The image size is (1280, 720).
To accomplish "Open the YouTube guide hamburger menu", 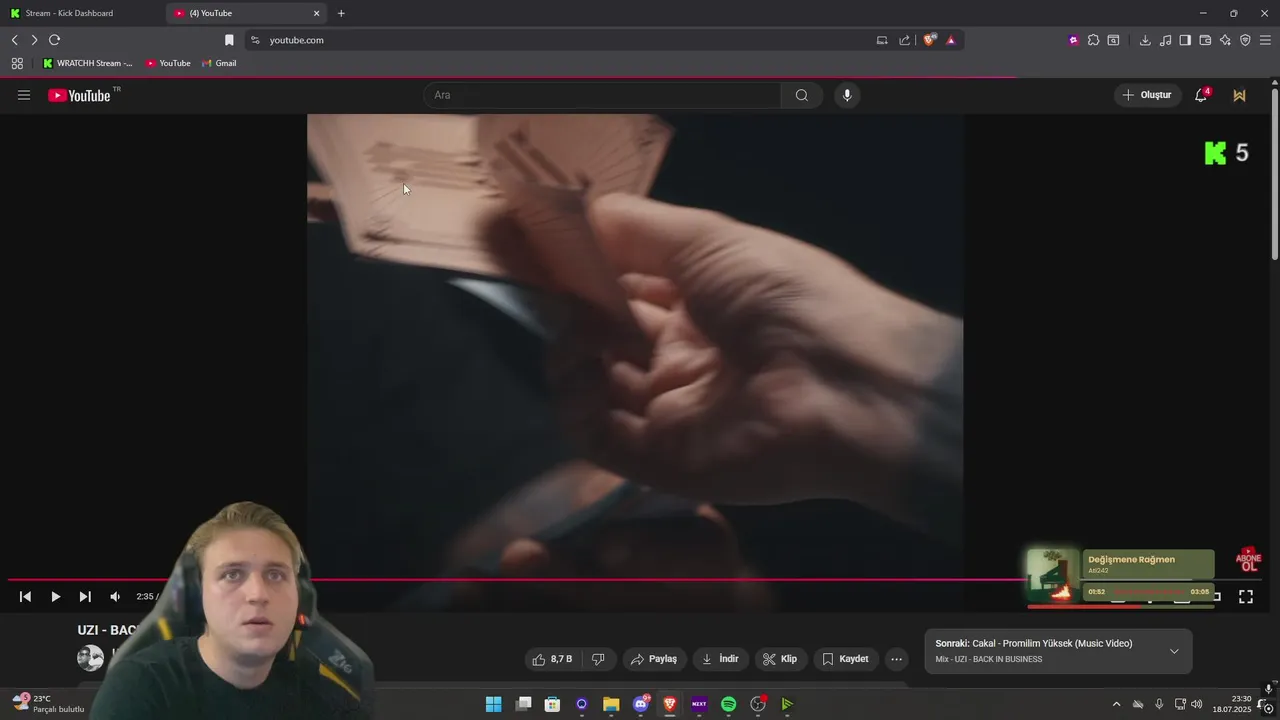I will point(24,95).
